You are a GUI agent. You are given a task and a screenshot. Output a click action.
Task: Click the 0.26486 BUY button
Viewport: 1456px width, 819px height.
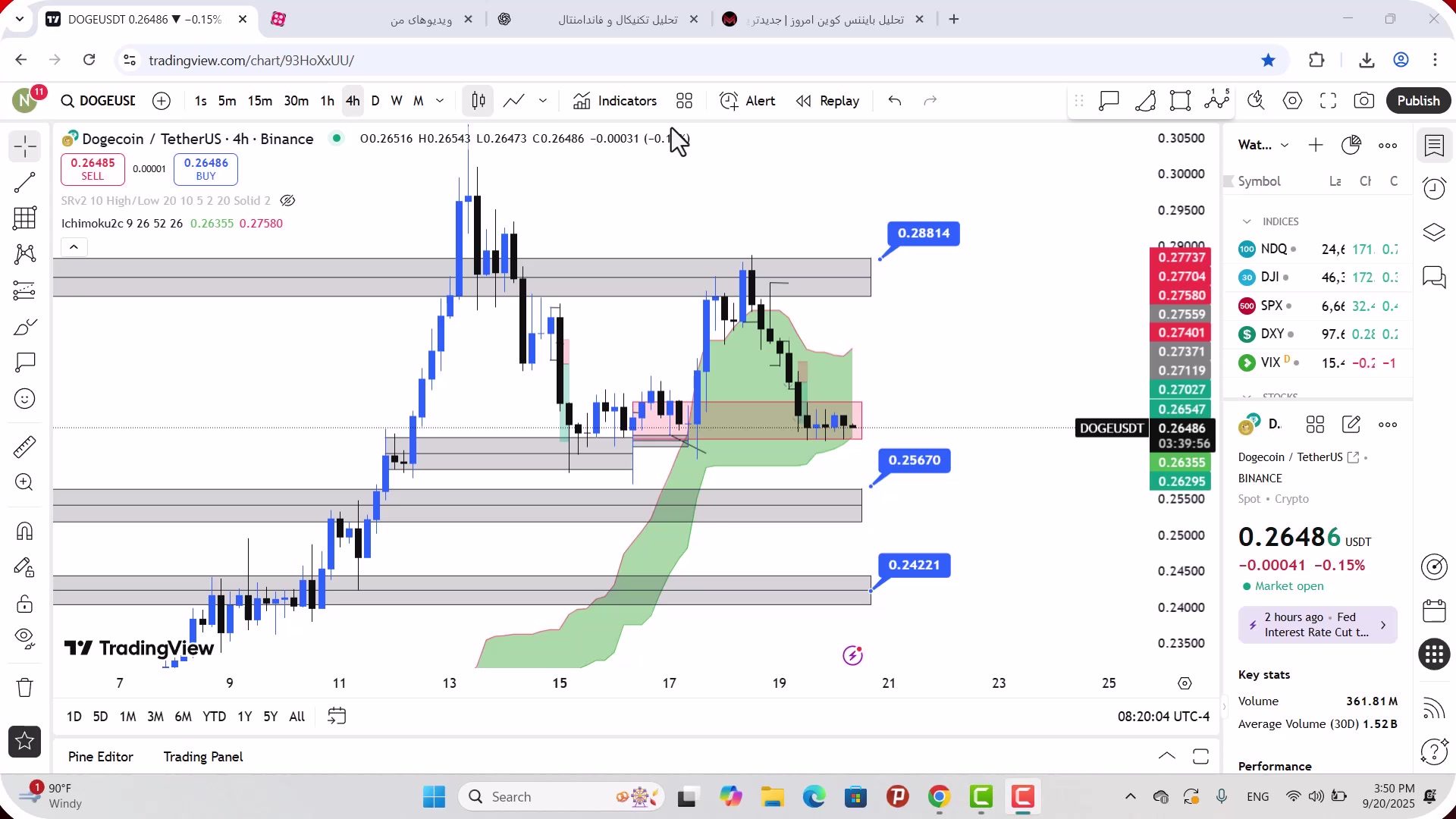pos(206,169)
